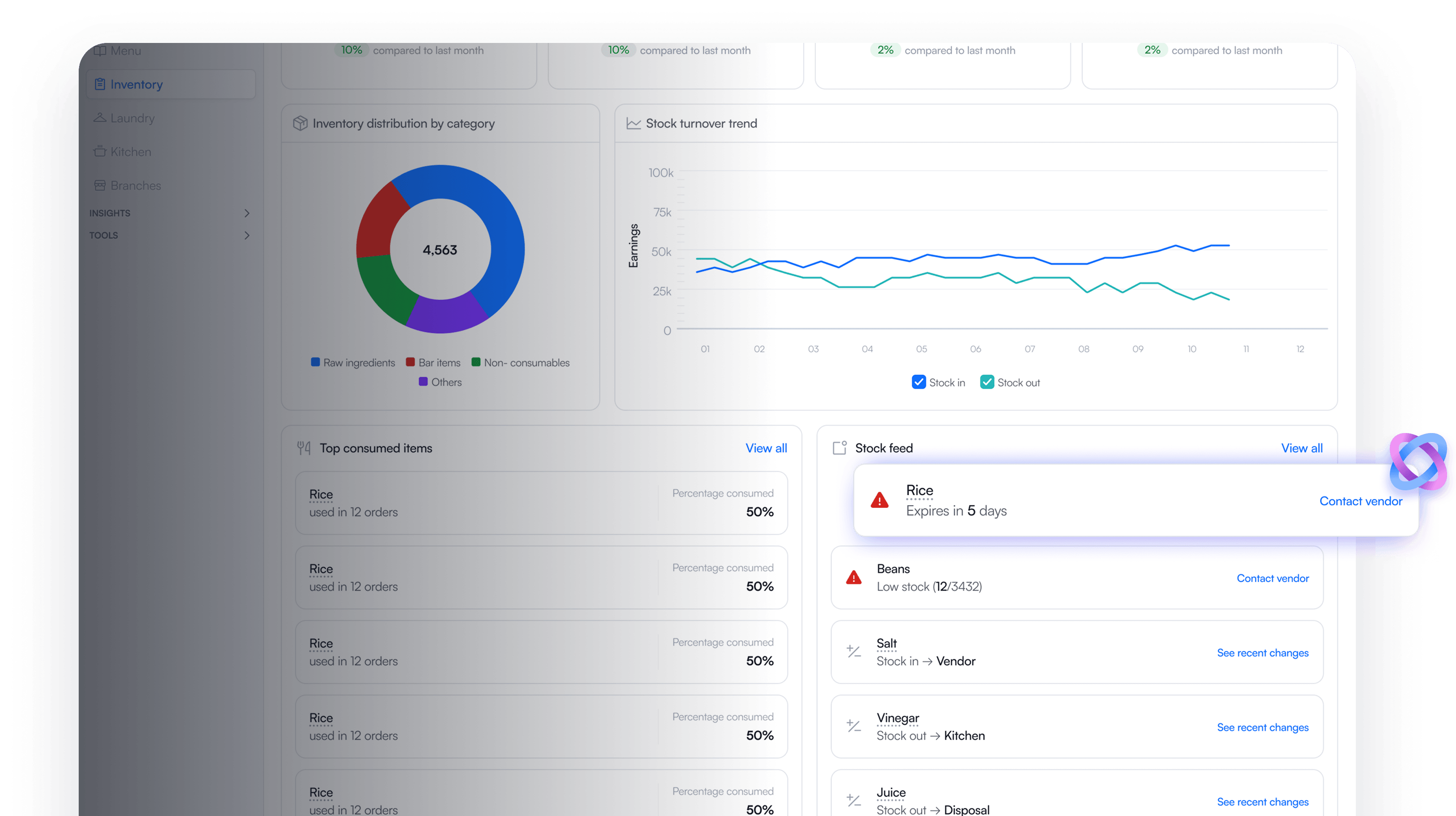Uncheck the Stock out checkbox
Screen dimensions: 1456x816
click(987, 382)
